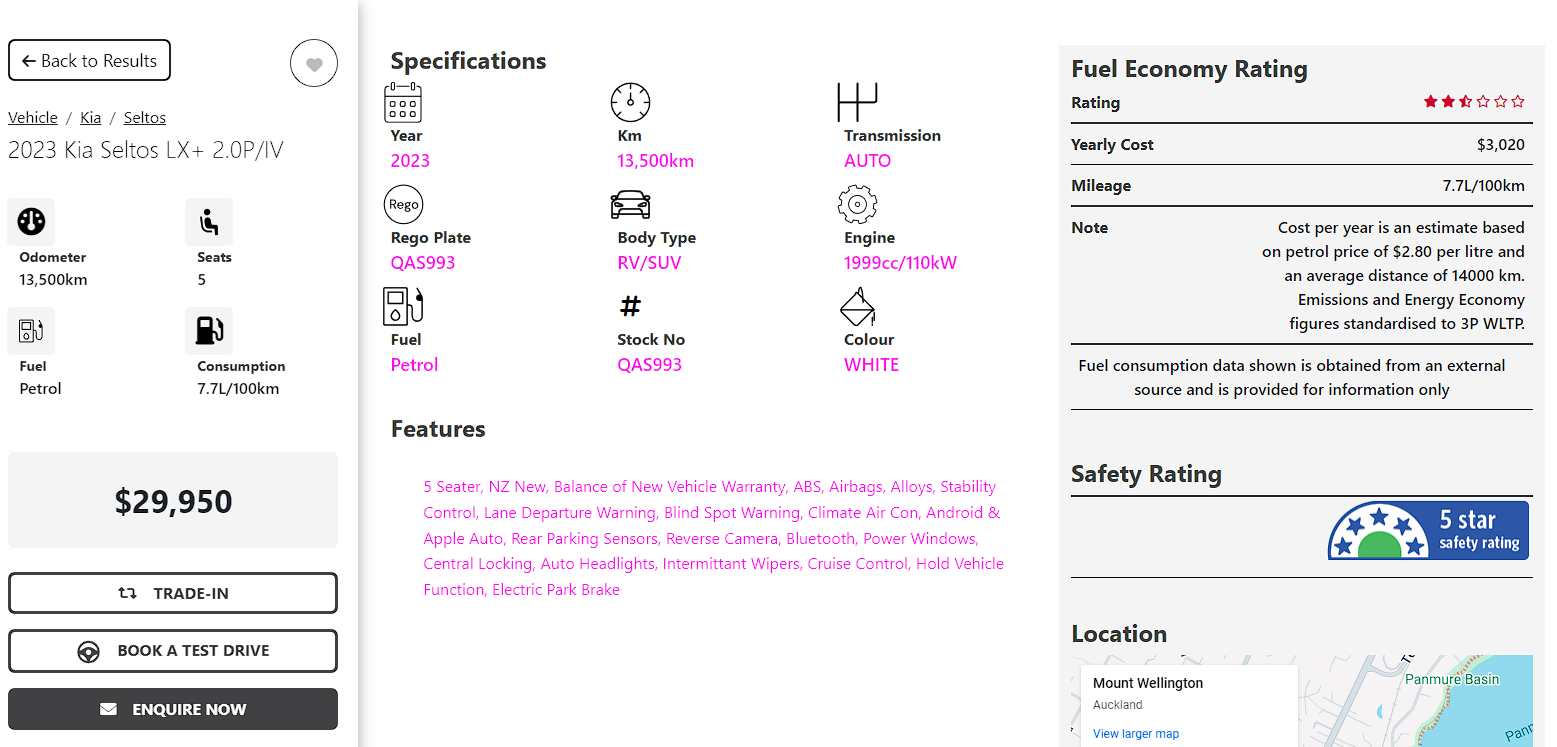Click the Panmure Basin map label
Viewport: 1557px width, 747px height.
tap(1452, 679)
